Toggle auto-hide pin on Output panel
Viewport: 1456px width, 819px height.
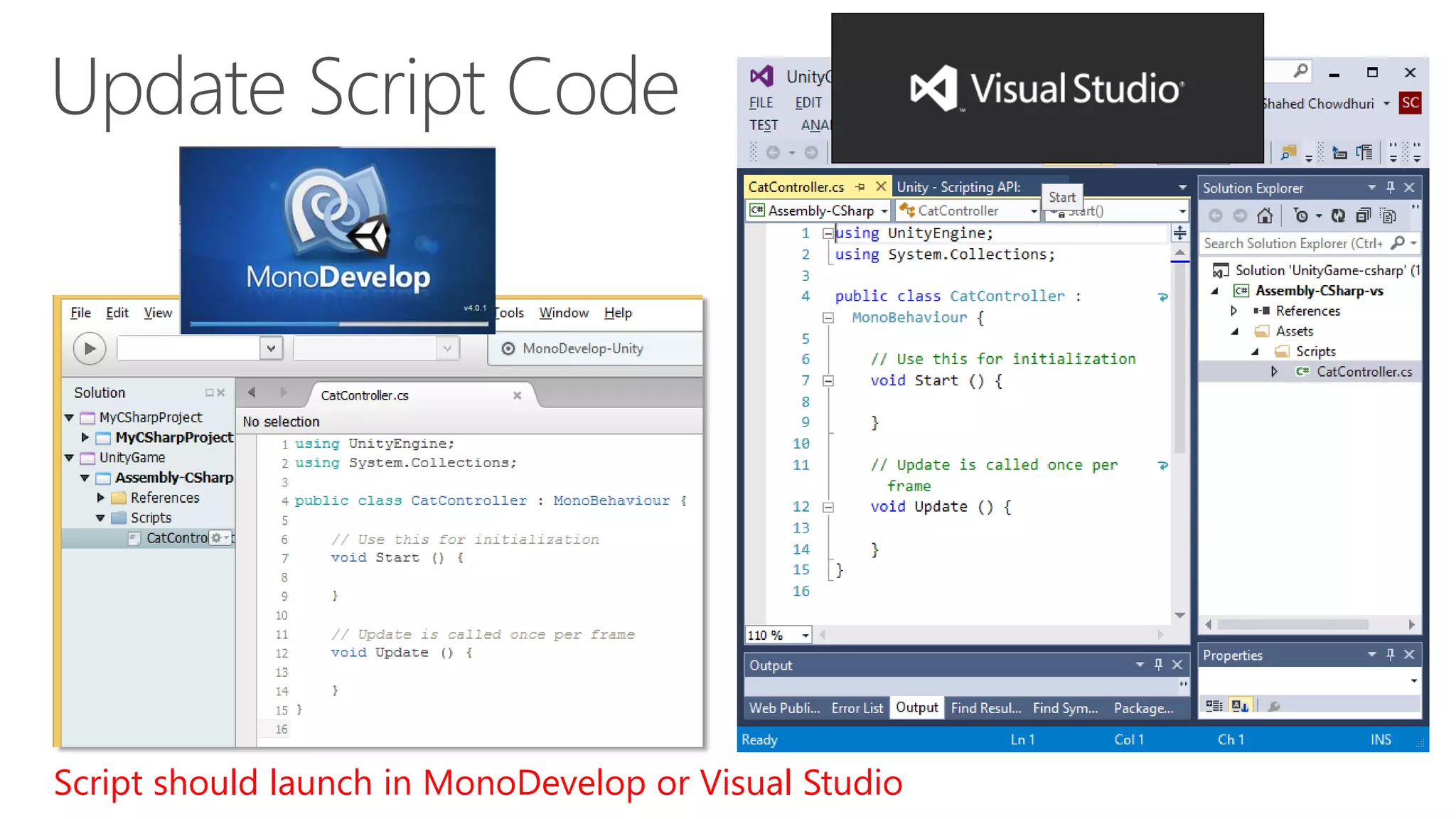pyautogui.click(x=1159, y=665)
